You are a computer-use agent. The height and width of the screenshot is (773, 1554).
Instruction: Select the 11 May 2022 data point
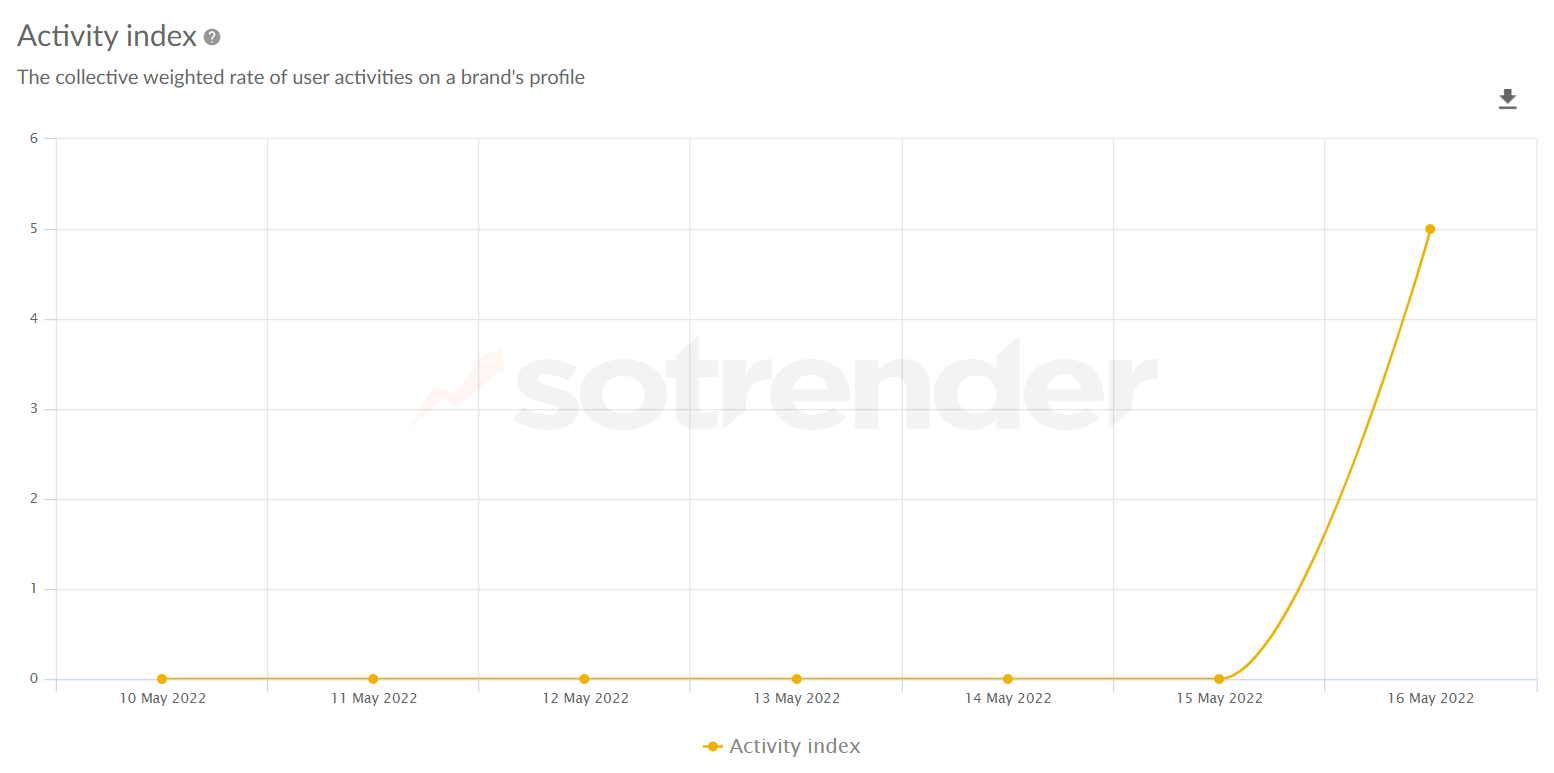click(373, 679)
